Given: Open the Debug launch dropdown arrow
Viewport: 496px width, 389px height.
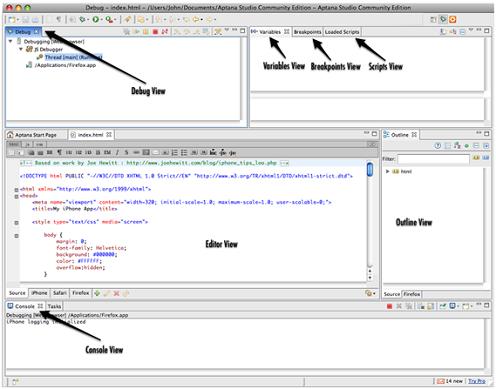Looking at the screenshot, I should [x=87, y=20].
